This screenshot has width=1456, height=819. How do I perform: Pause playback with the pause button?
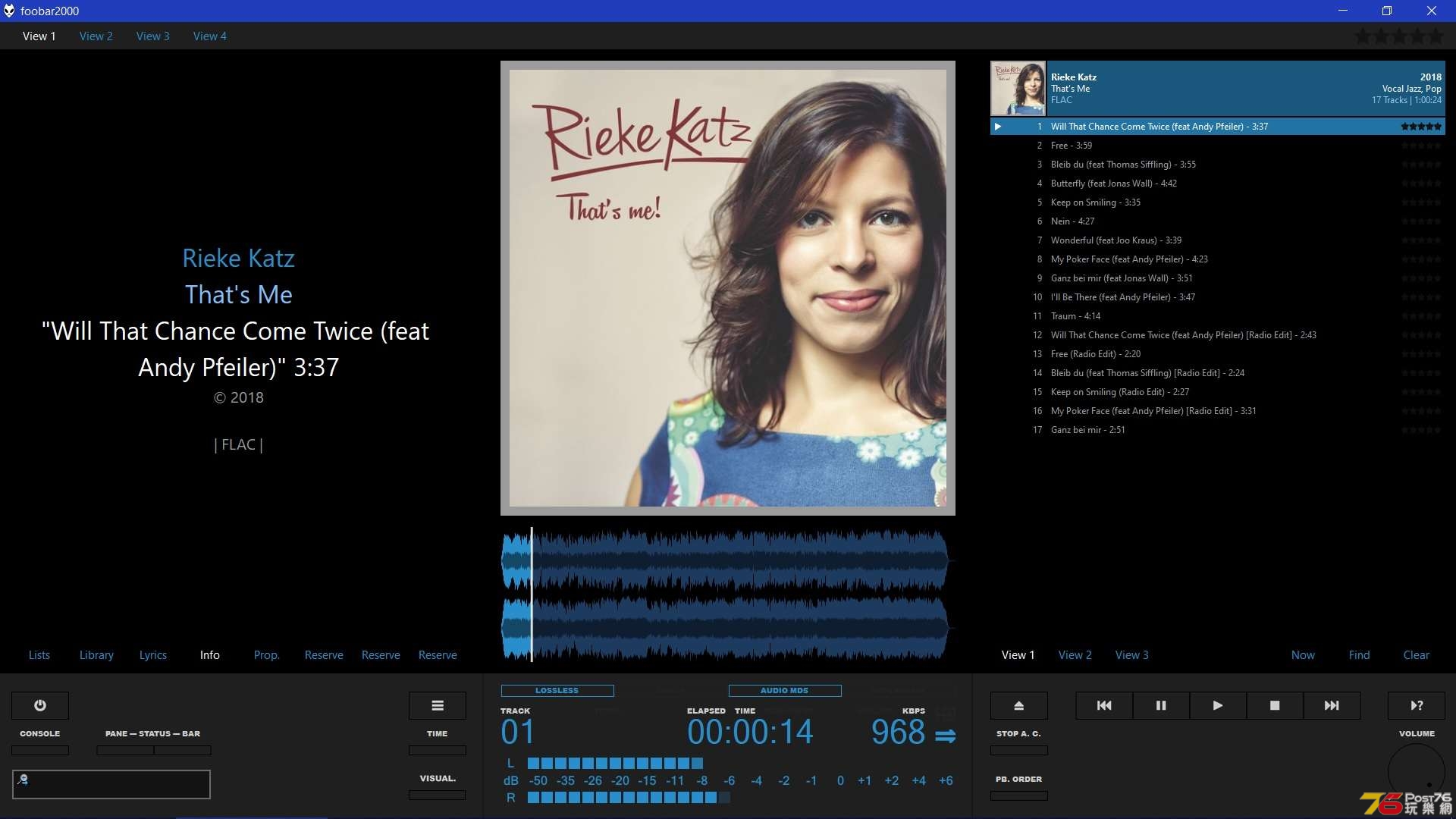click(1161, 705)
